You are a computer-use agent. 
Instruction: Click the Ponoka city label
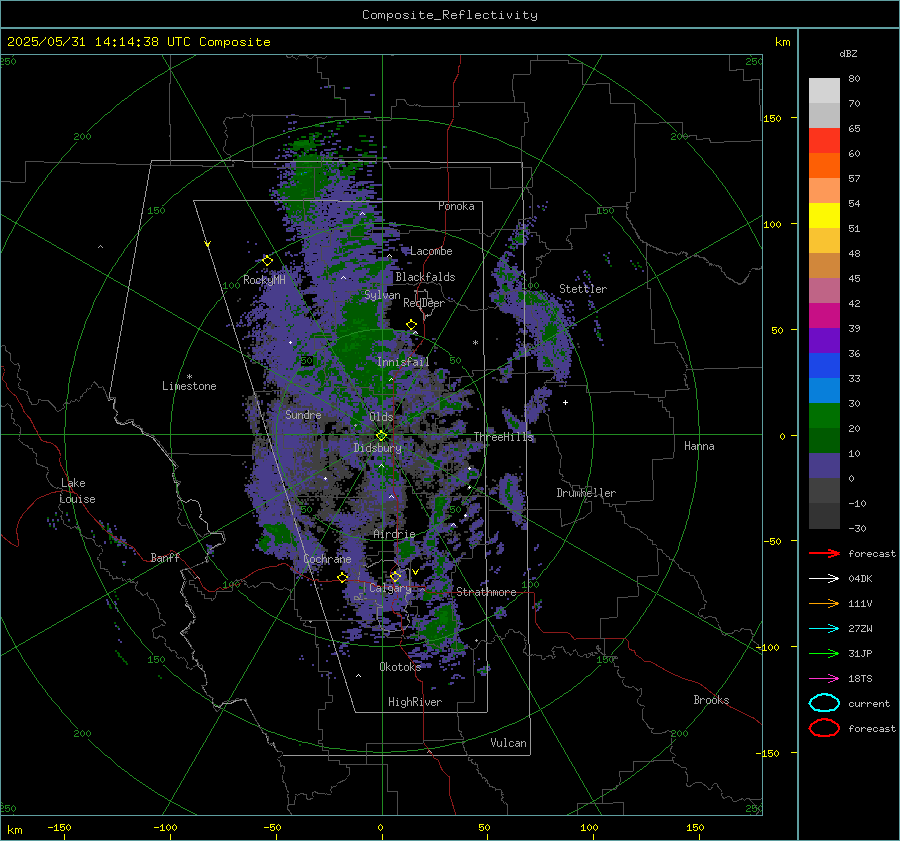[x=456, y=206]
